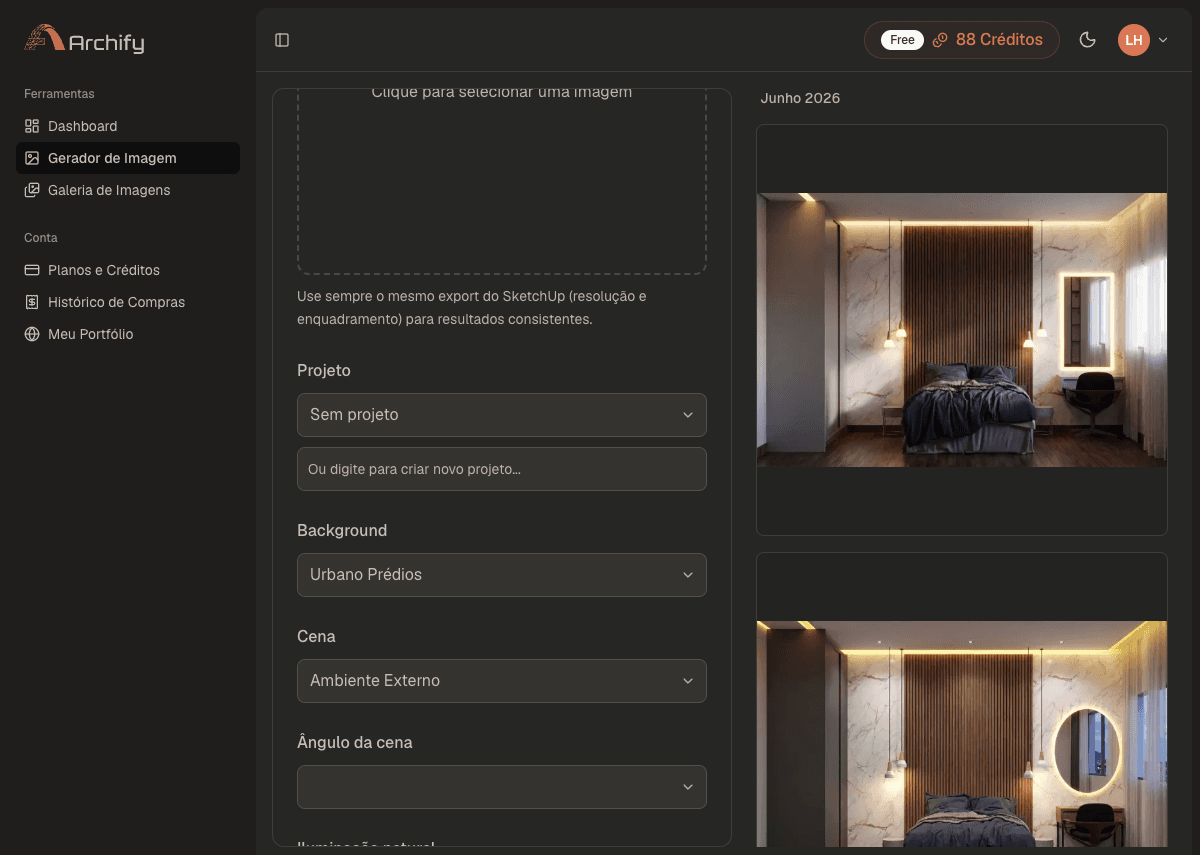Expand the empty Ângulo da cena dropdown
Image resolution: width=1200 pixels, height=855 pixels.
pyautogui.click(x=502, y=787)
